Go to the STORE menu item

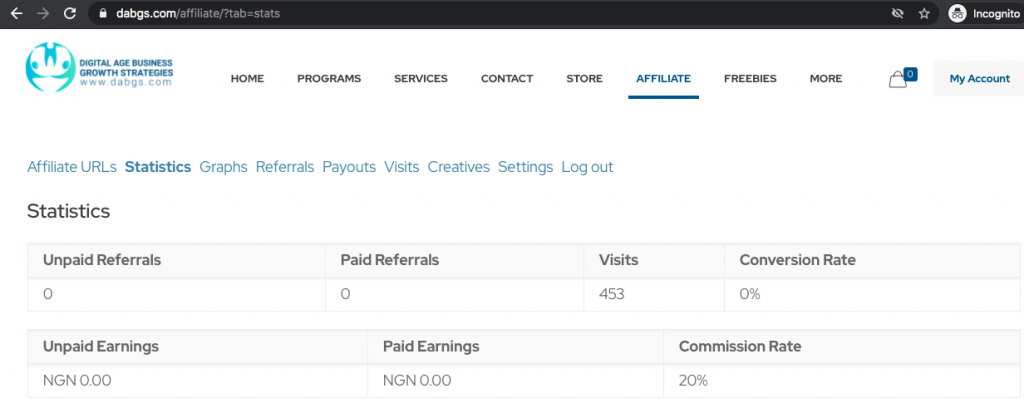pos(584,78)
